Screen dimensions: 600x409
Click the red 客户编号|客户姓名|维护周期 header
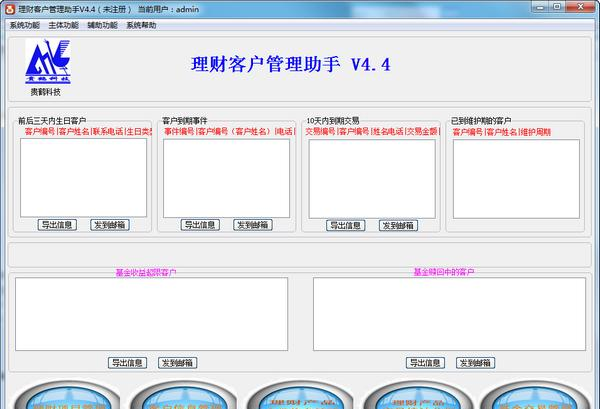pos(502,132)
